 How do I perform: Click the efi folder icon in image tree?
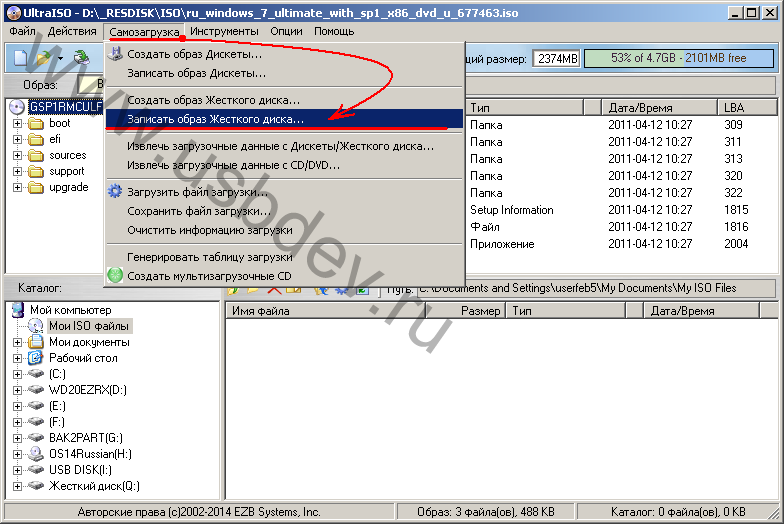36,140
